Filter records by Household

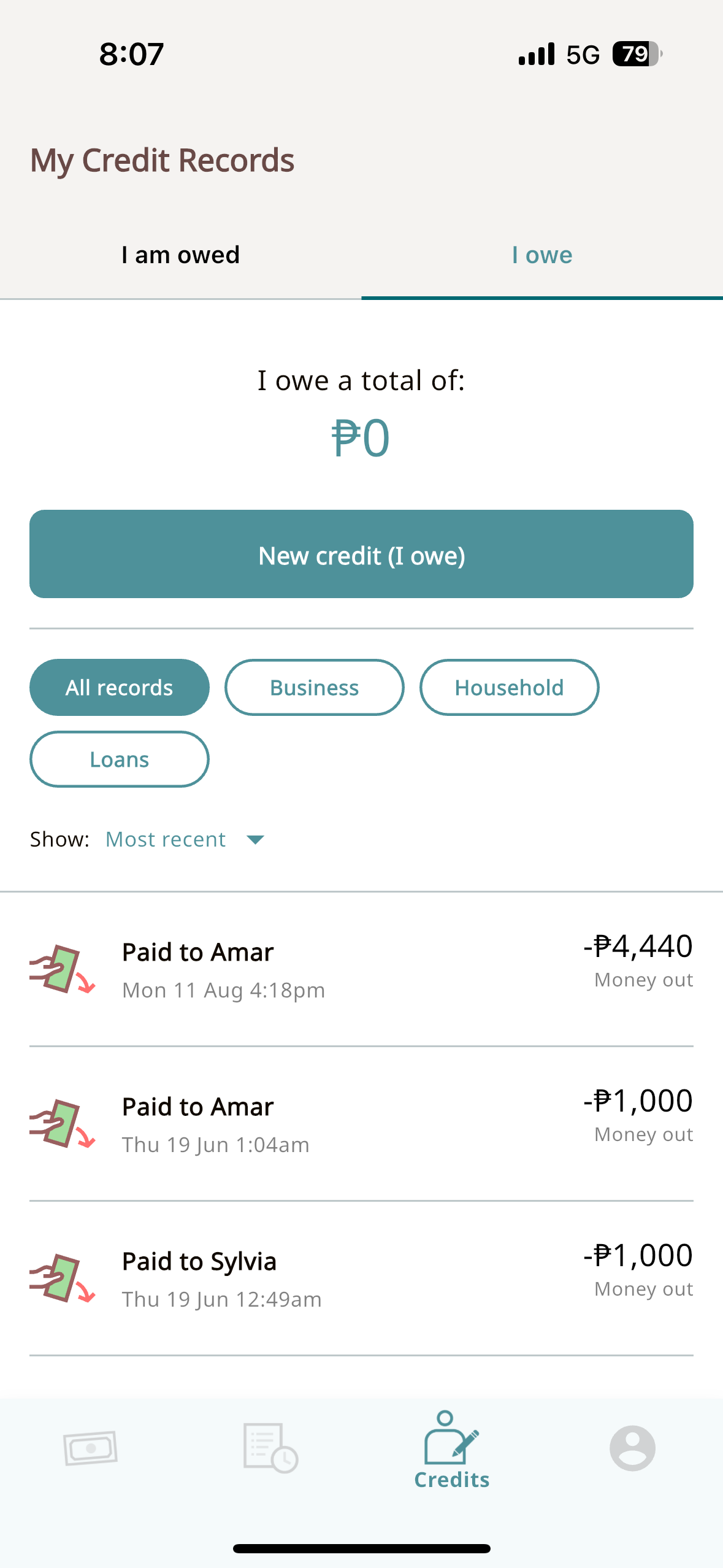[509, 688]
